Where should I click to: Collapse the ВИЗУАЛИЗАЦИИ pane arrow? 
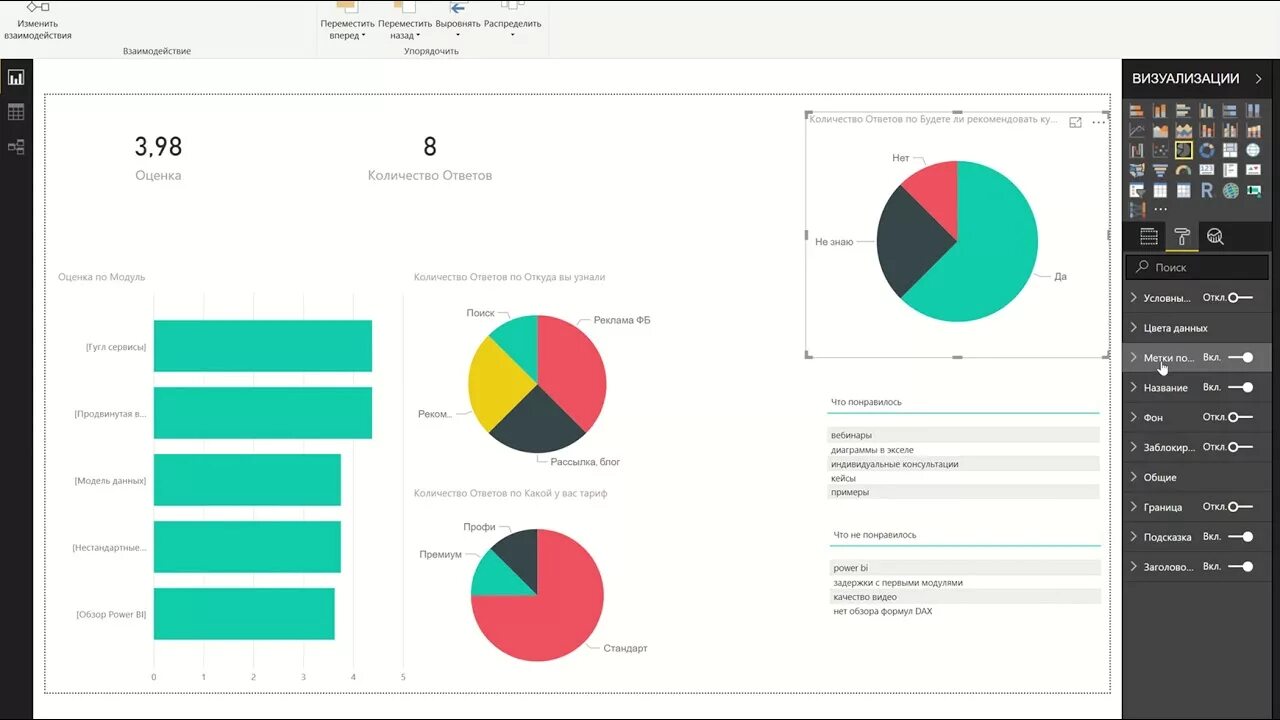point(1259,78)
